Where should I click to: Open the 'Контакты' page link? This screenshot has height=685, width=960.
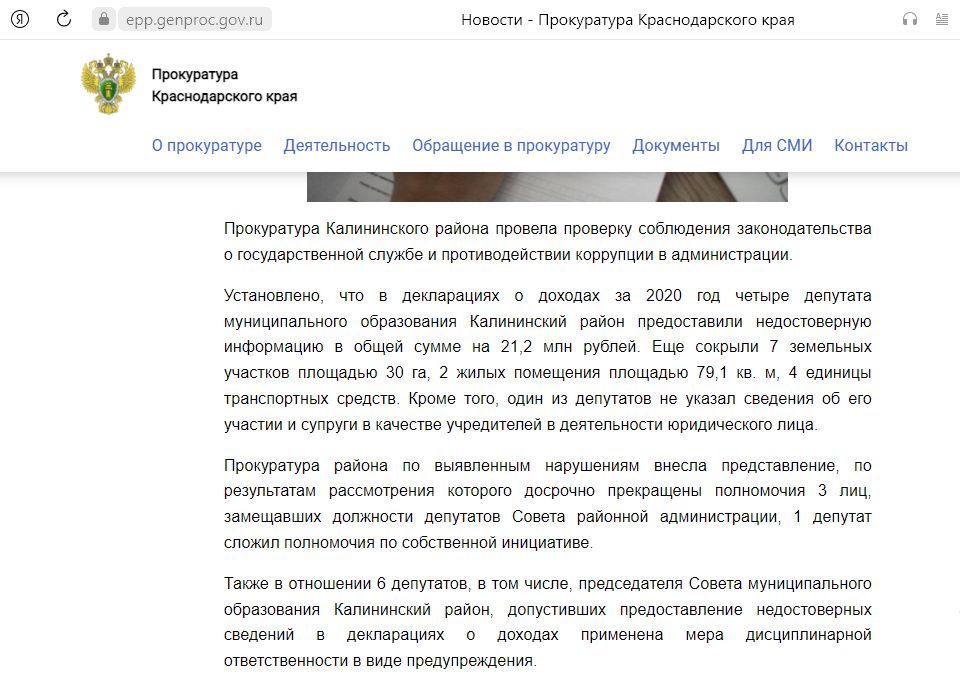[x=870, y=145]
